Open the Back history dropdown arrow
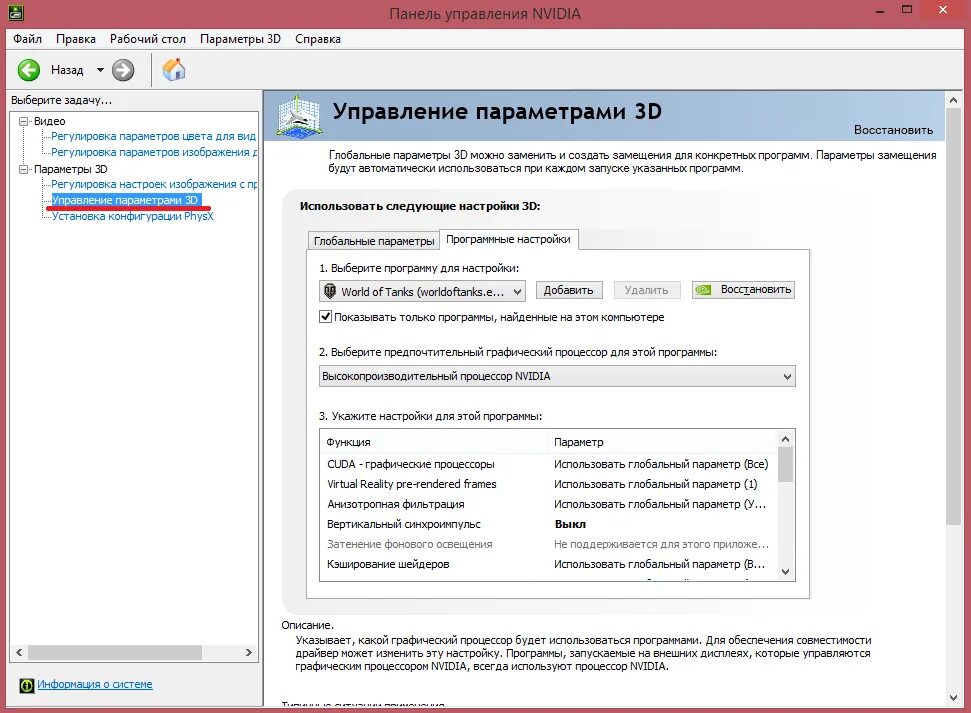 point(100,70)
